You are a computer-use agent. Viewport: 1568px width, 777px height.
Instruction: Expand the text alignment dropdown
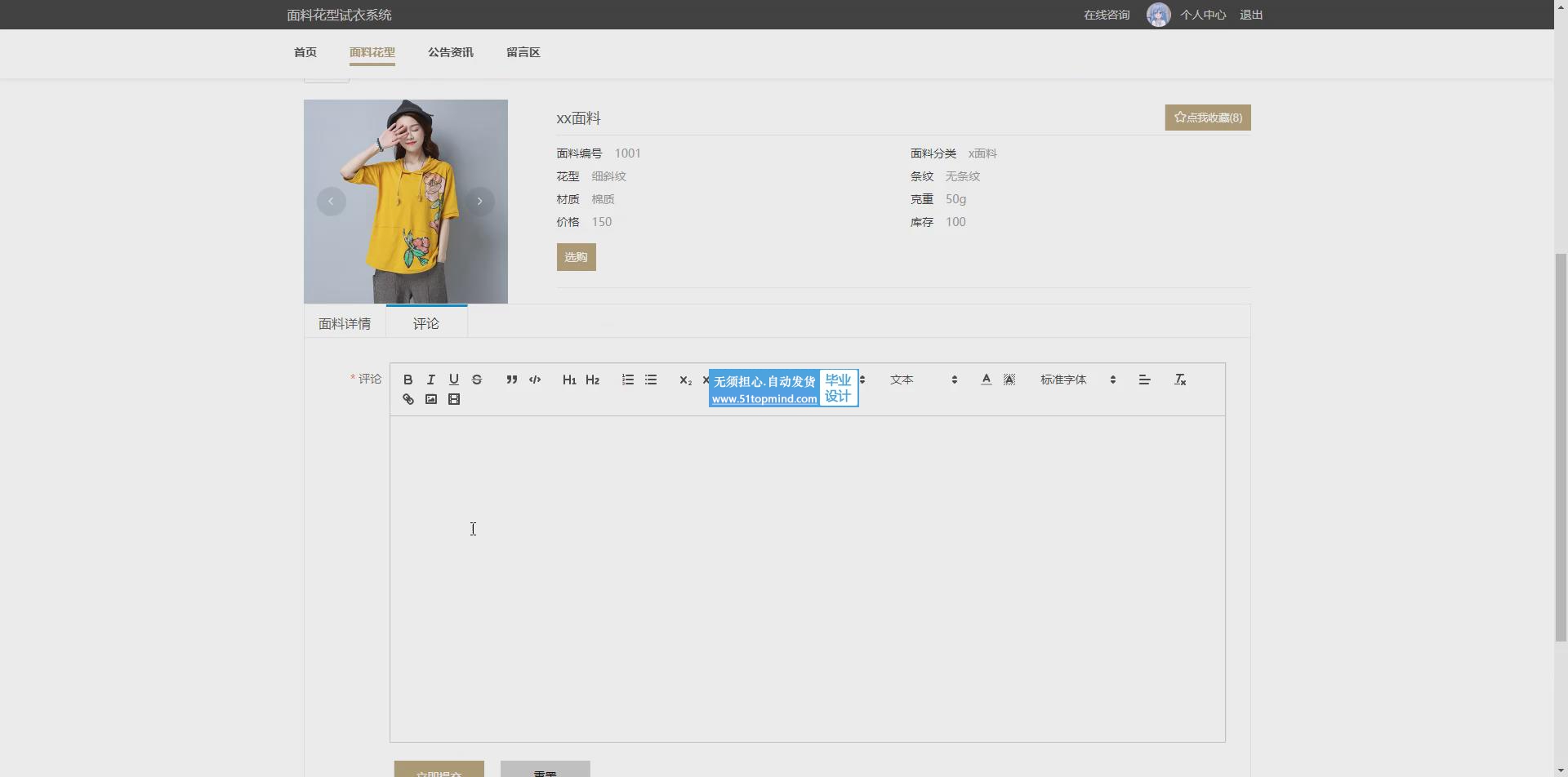point(1144,380)
